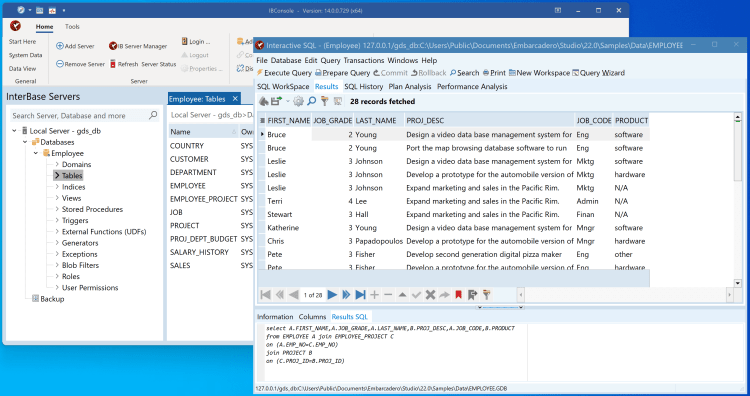Image resolution: width=750 pixels, height=396 pixels.
Task: Click the Data View button
Action: click(x=22, y=68)
